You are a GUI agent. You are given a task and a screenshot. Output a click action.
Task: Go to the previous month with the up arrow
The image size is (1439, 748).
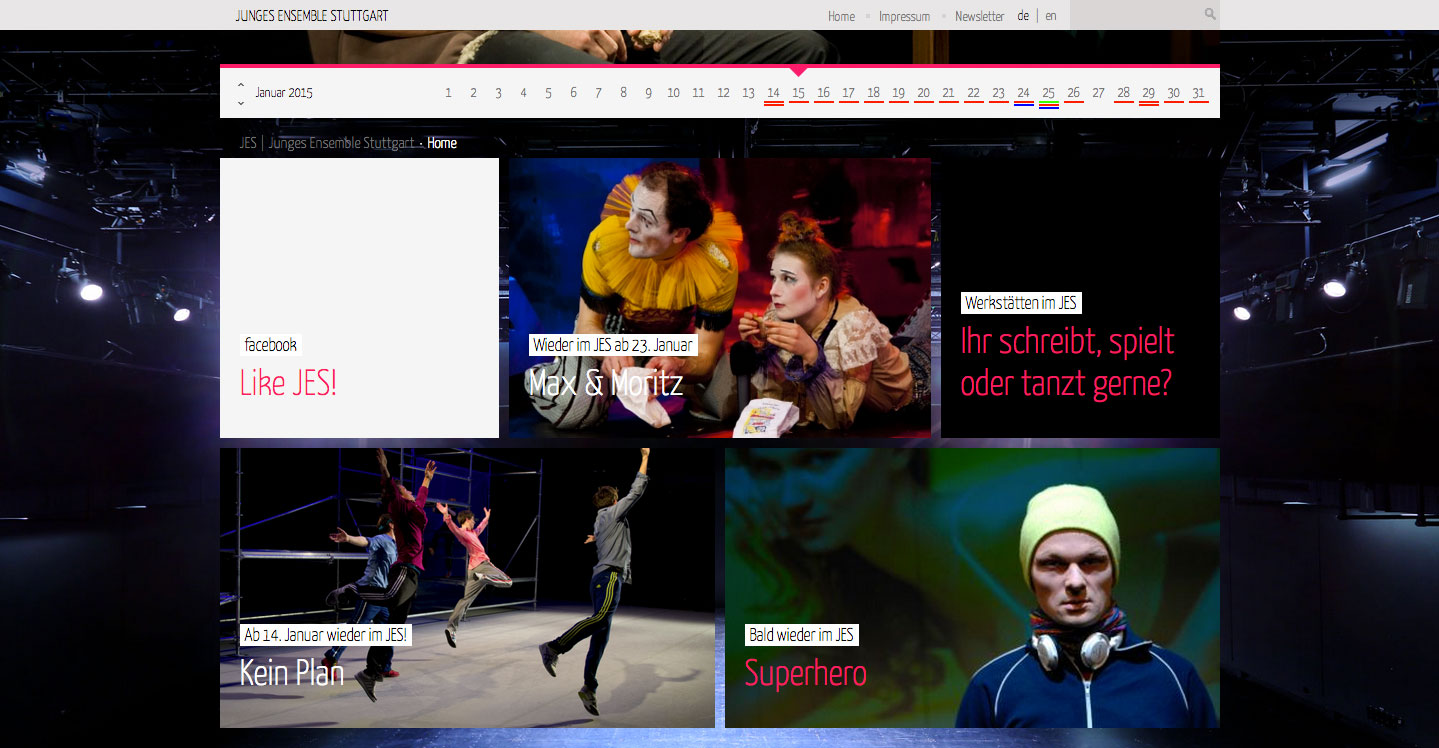coord(241,85)
